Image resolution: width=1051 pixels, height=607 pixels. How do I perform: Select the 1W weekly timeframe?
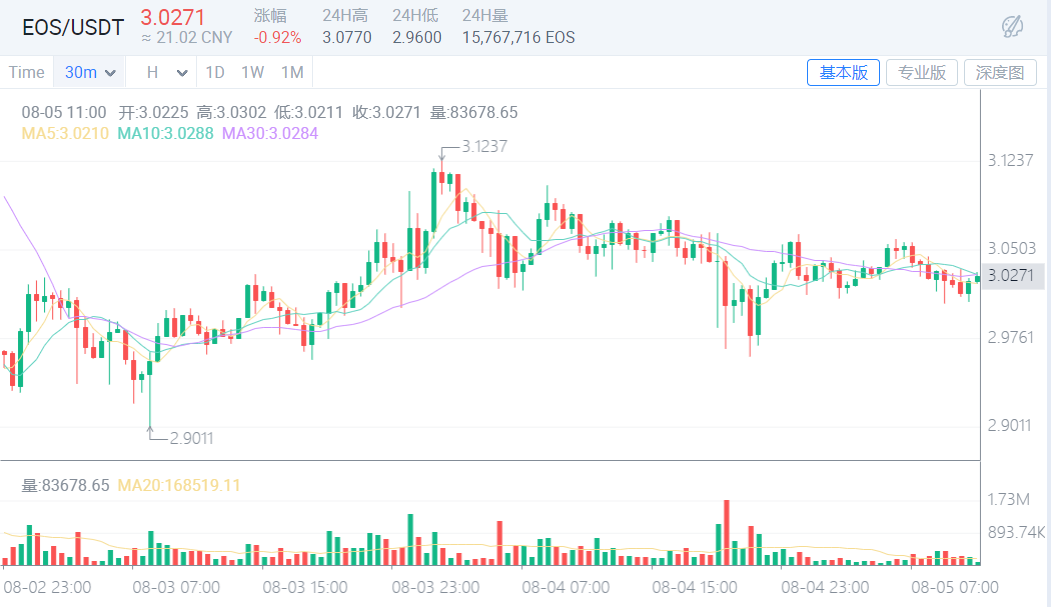[252, 71]
